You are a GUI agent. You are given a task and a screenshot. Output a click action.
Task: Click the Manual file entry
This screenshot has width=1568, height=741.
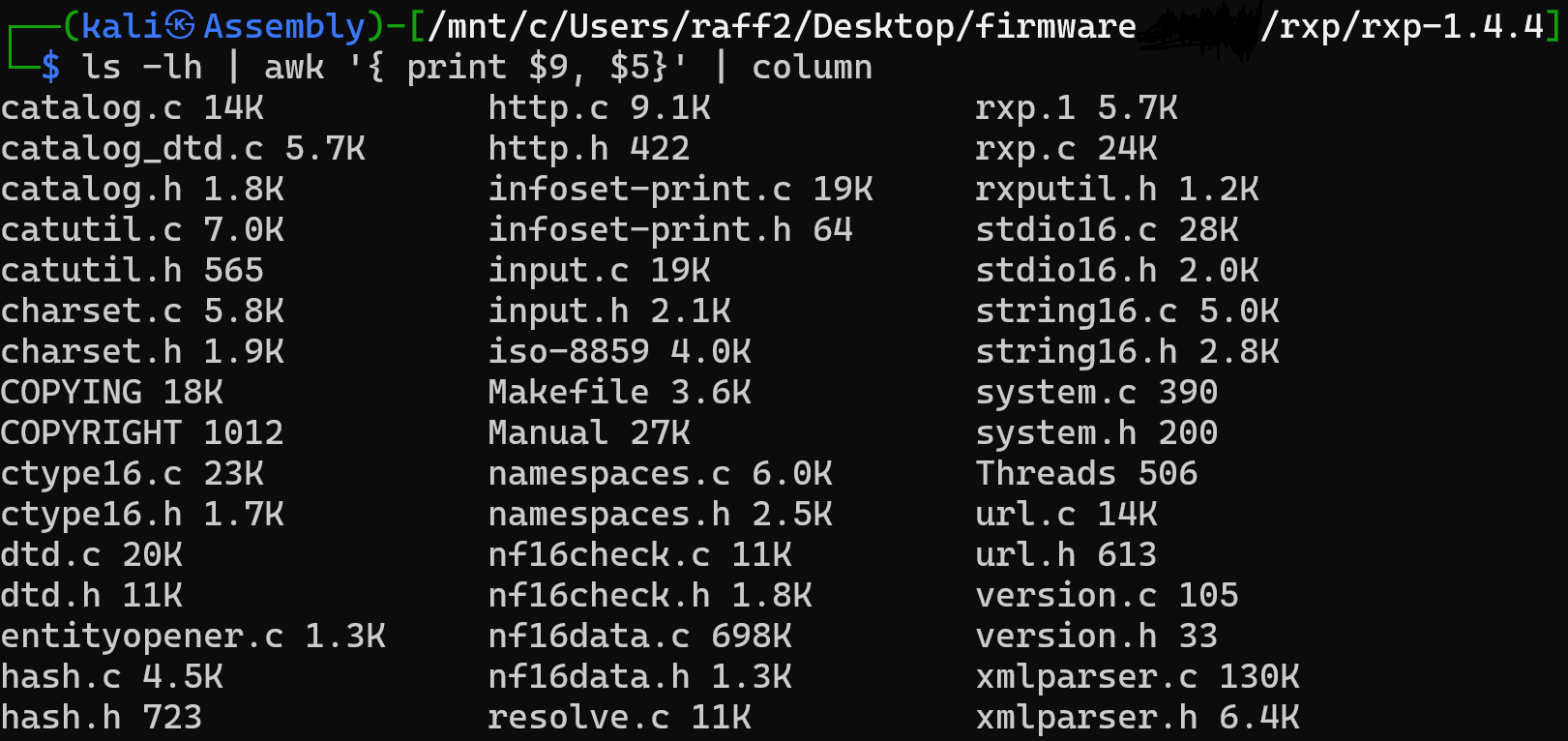click(547, 433)
